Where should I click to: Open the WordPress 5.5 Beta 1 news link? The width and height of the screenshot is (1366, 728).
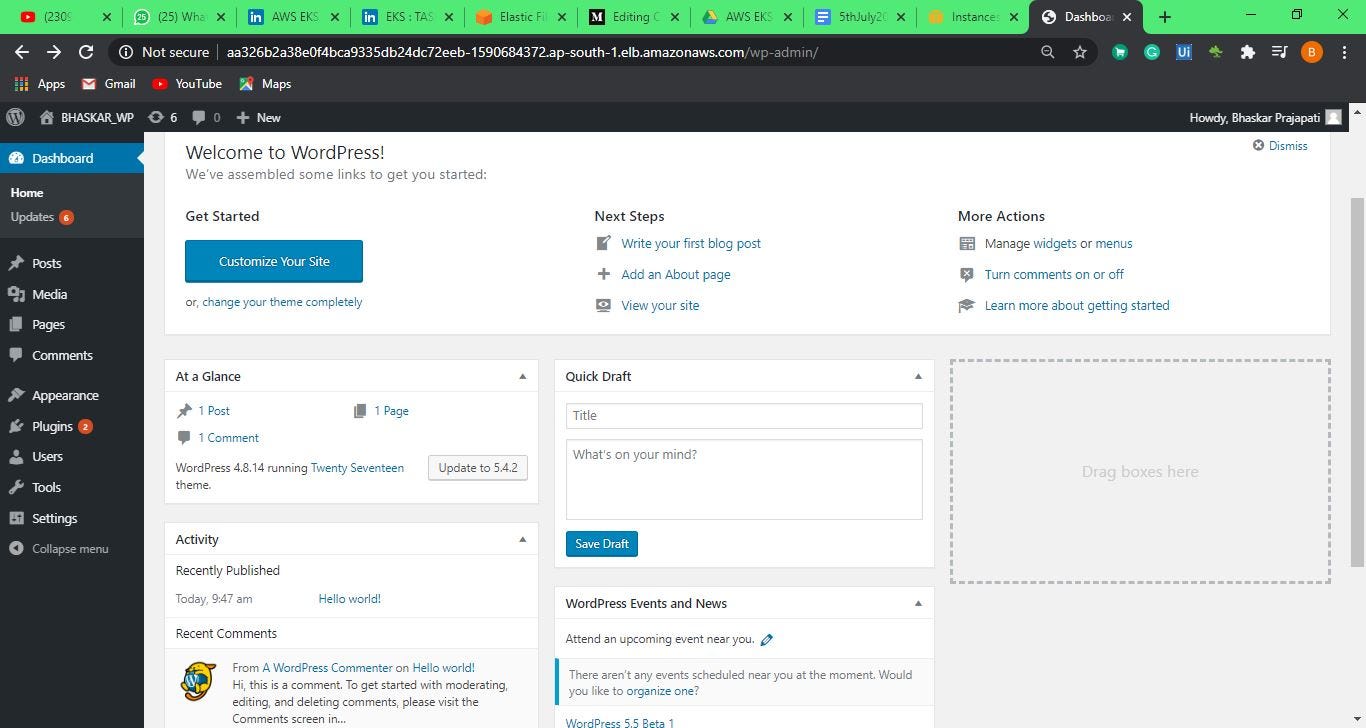tap(620, 722)
